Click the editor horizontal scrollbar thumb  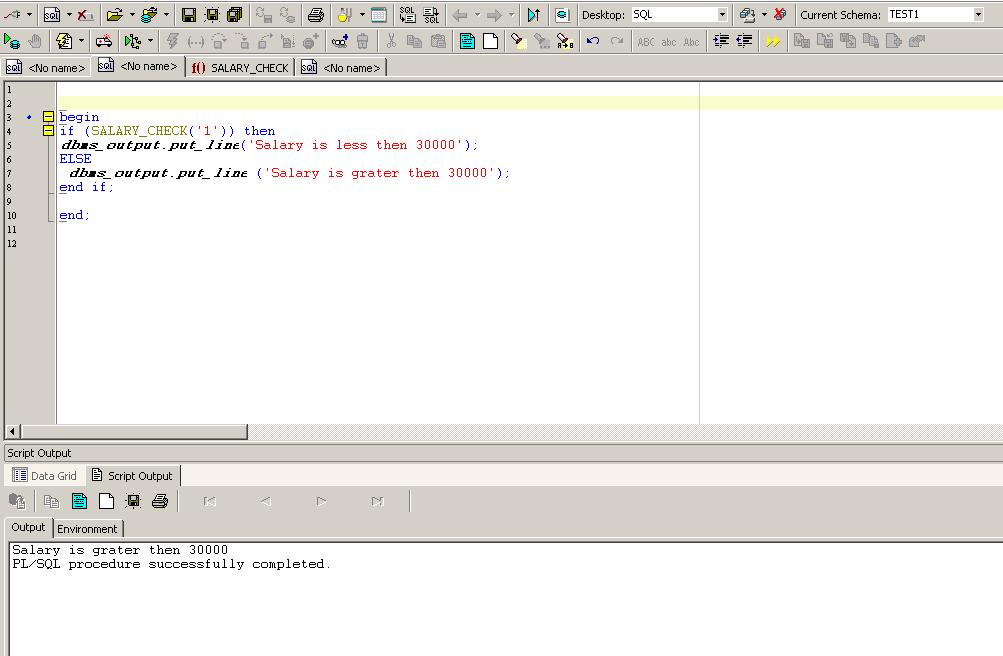134,432
